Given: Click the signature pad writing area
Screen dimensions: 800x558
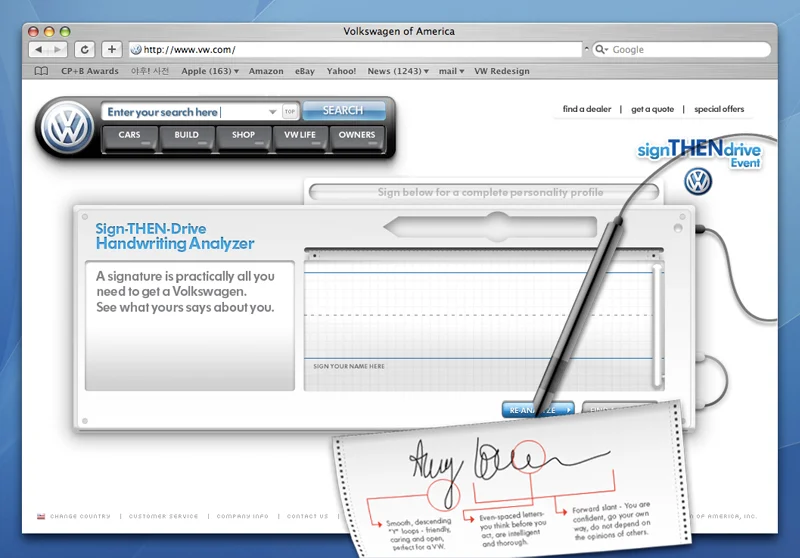Looking at the screenshot, I should tap(479, 324).
